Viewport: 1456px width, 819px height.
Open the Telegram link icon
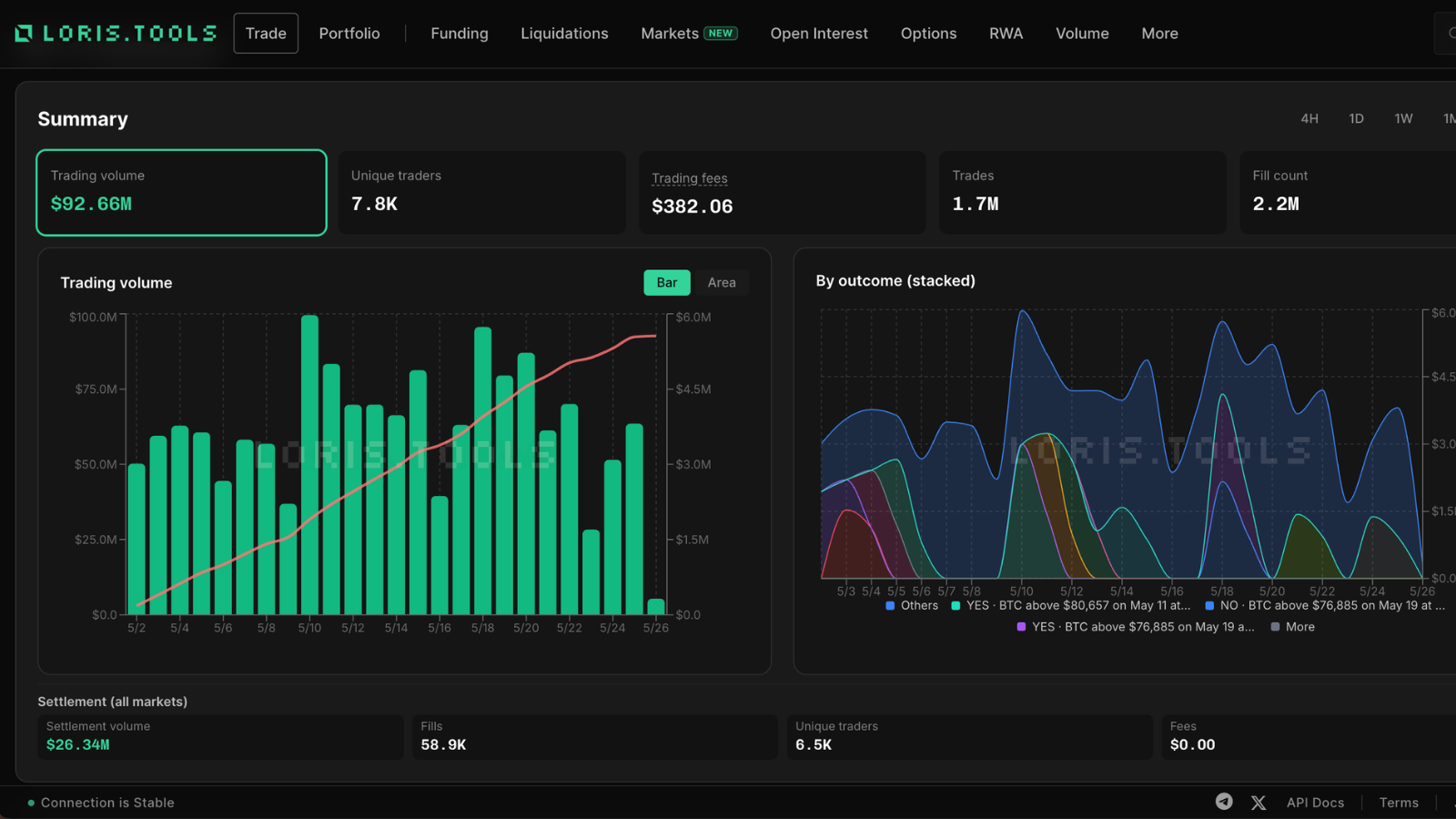click(x=1224, y=802)
